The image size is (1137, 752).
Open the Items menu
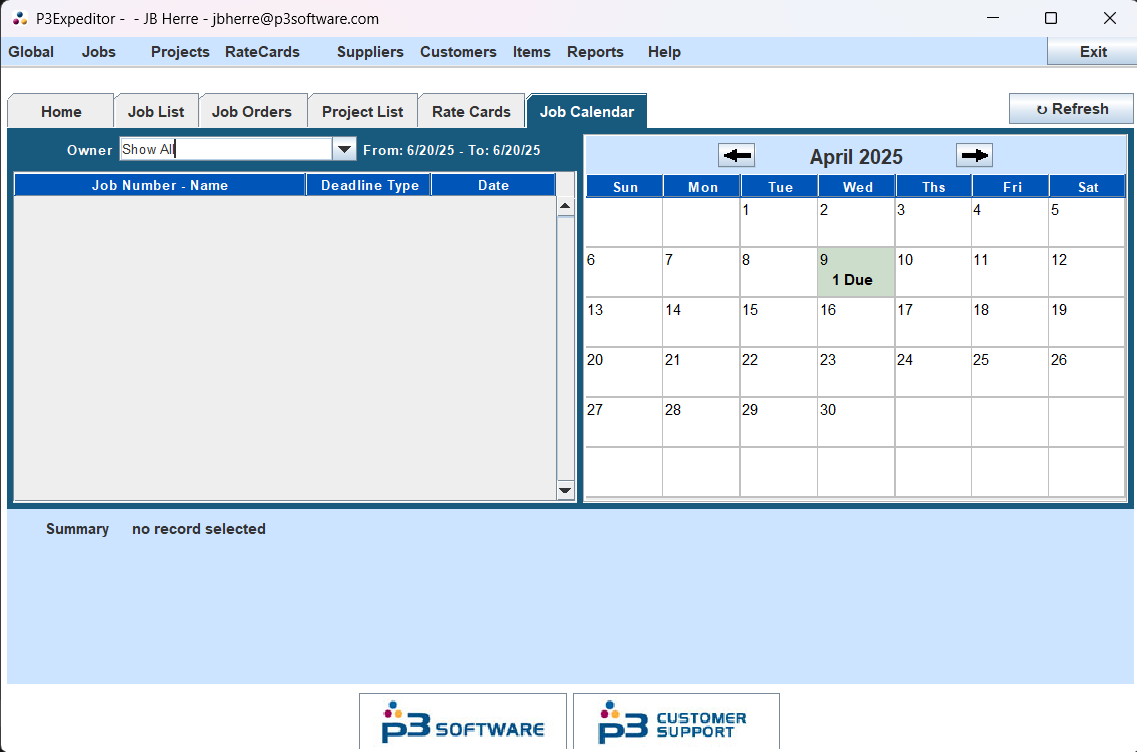click(x=532, y=52)
